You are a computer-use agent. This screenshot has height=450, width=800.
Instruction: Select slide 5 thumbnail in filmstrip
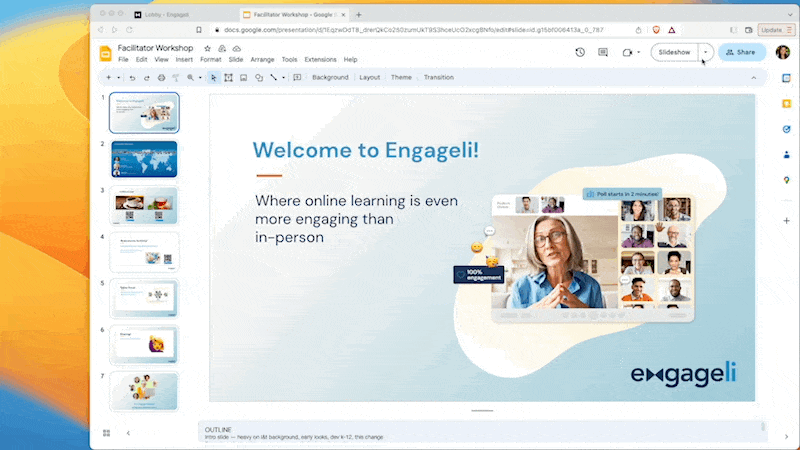tap(144, 298)
